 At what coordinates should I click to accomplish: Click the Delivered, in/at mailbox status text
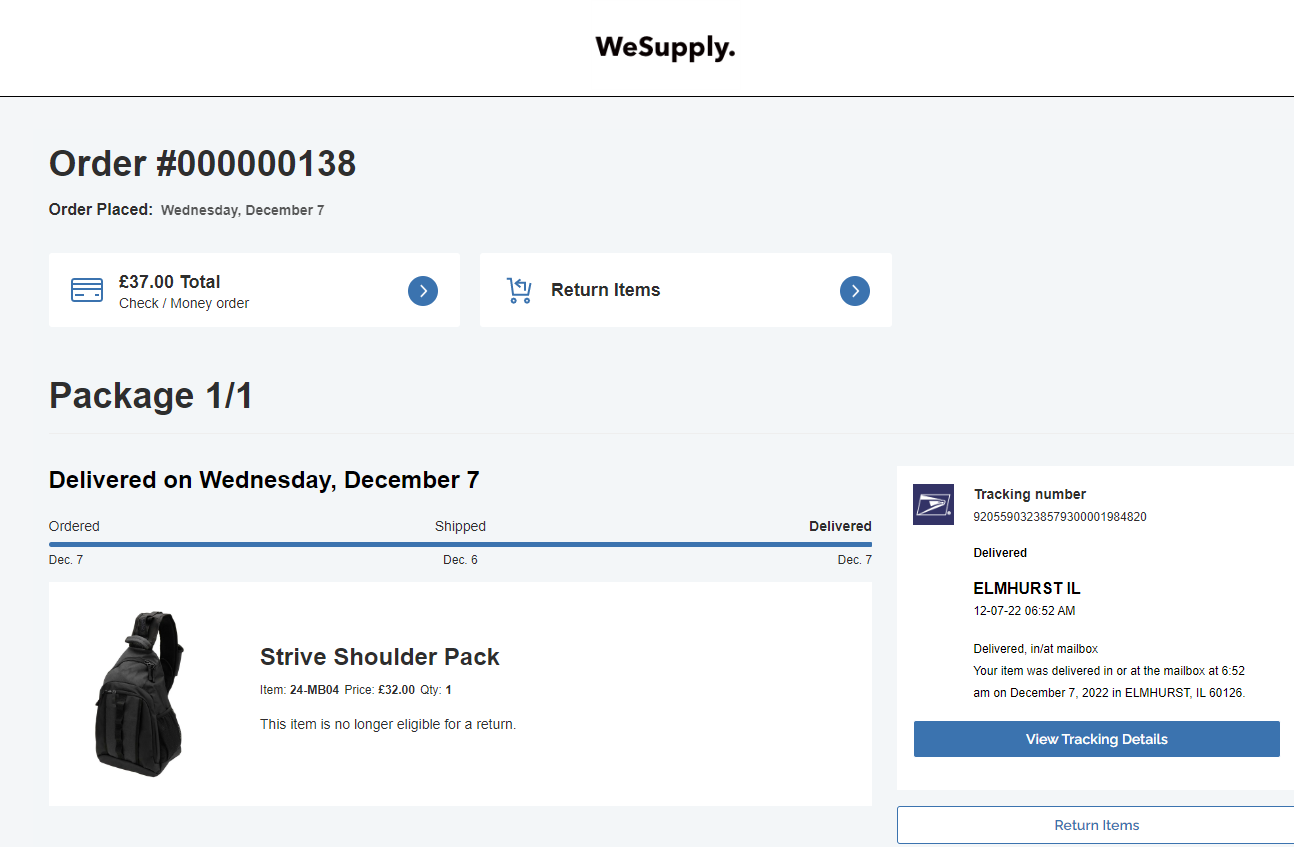(x=1036, y=649)
